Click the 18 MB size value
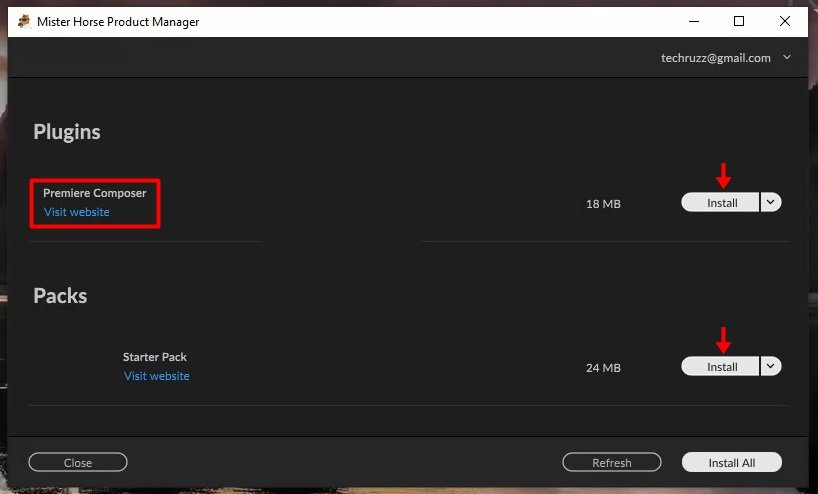Screen dimensions: 818x494 tap(603, 204)
